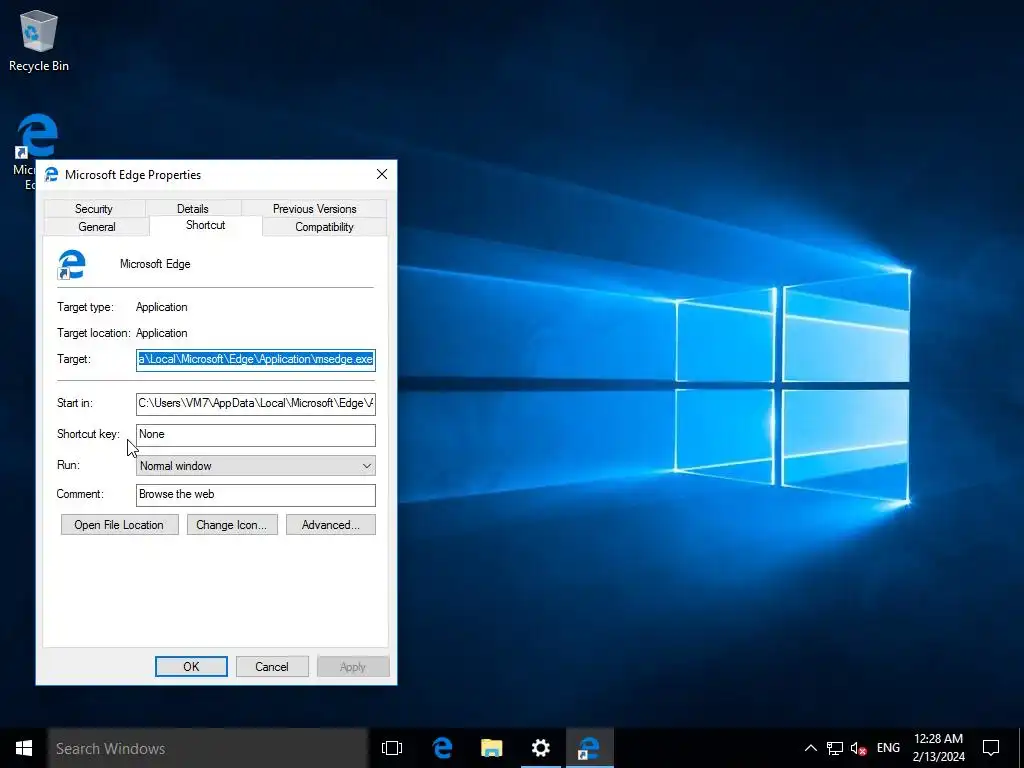Open Settings gear on the taskbar

click(541, 748)
